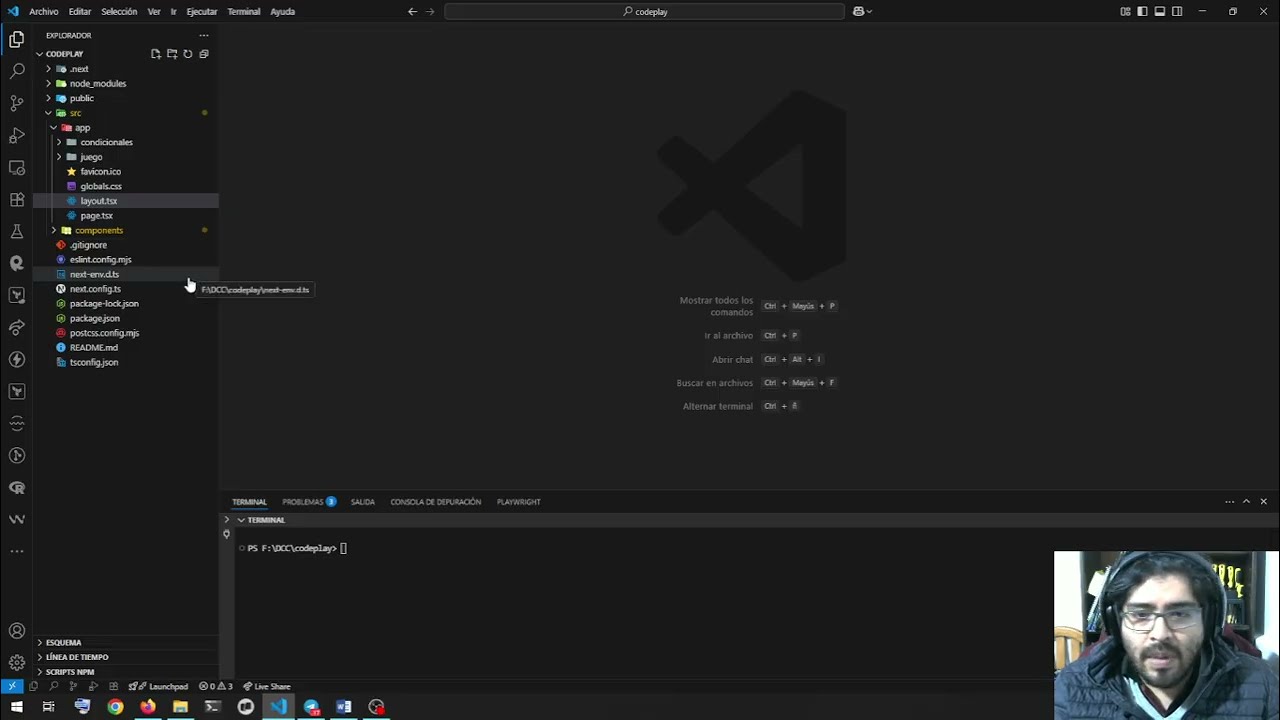Open Run and Debug view
The height and width of the screenshot is (720, 1280).
coord(16,135)
